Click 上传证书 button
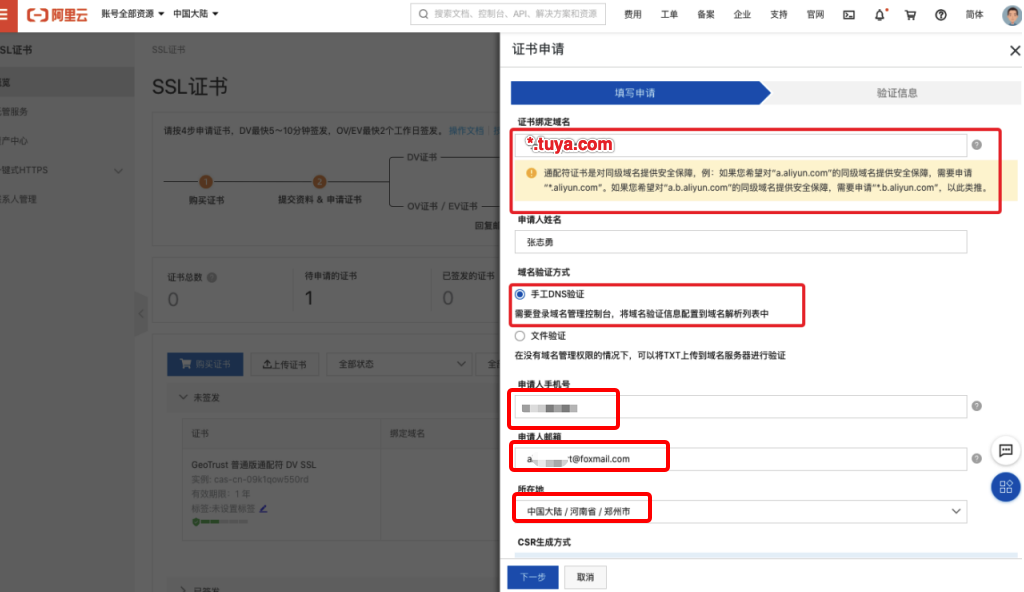1024x592 pixels. (x=285, y=364)
